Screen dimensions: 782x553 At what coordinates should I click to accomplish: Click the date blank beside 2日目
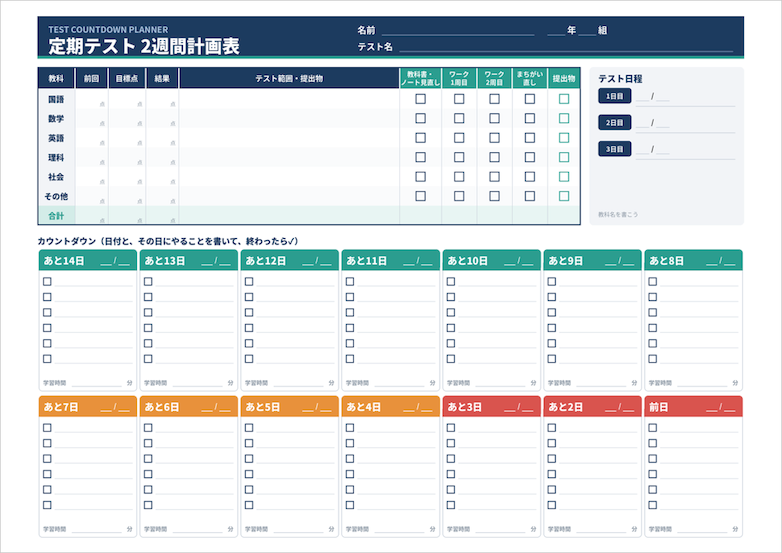pos(652,123)
